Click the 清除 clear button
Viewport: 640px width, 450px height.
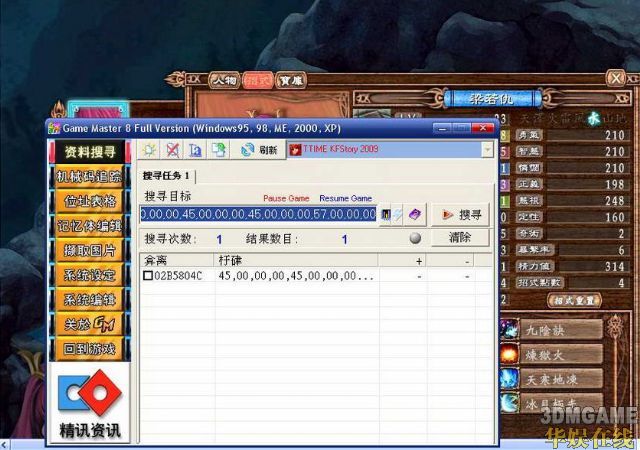click(460, 238)
